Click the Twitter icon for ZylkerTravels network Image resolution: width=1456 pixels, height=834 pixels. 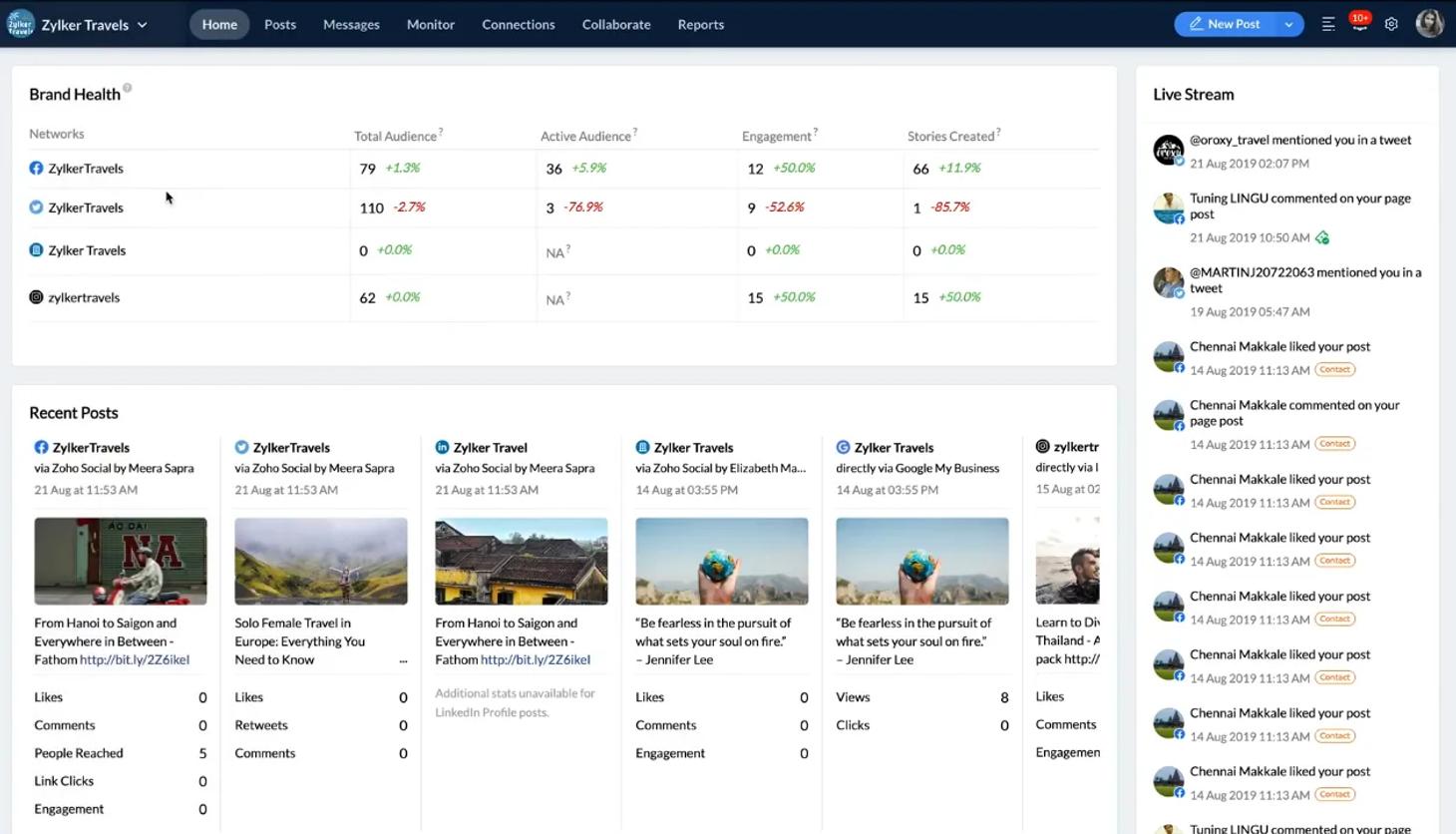pyautogui.click(x=36, y=207)
